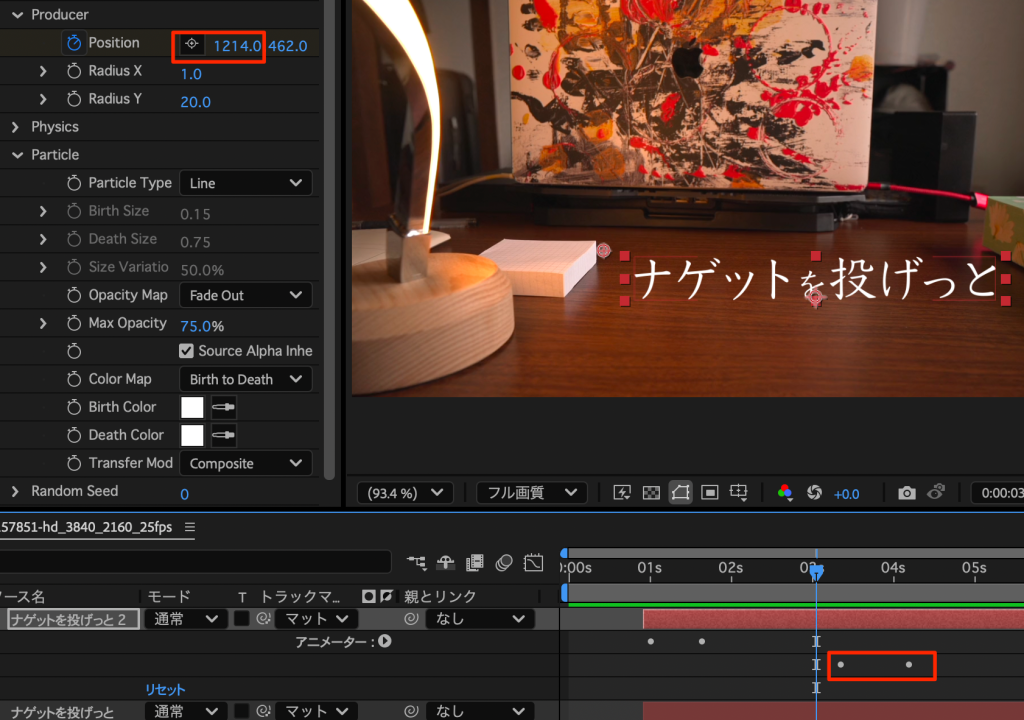Viewport: 1024px width, 720px height.
Task: Click the アニメーター add play button
Action: [x=384, y=642]
